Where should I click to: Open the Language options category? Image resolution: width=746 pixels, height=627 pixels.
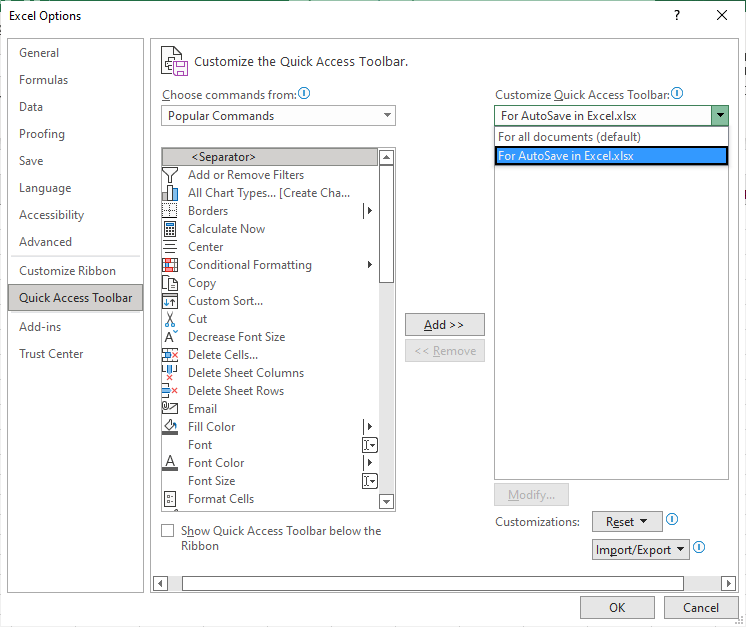(75, 188)
